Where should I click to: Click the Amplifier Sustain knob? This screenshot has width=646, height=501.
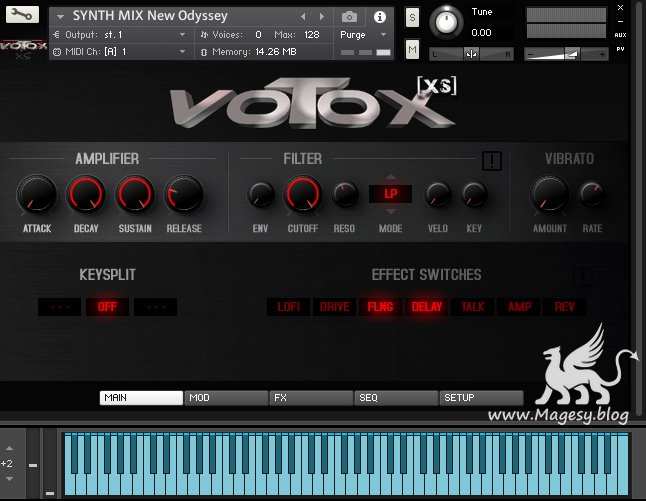pos(135,194)
